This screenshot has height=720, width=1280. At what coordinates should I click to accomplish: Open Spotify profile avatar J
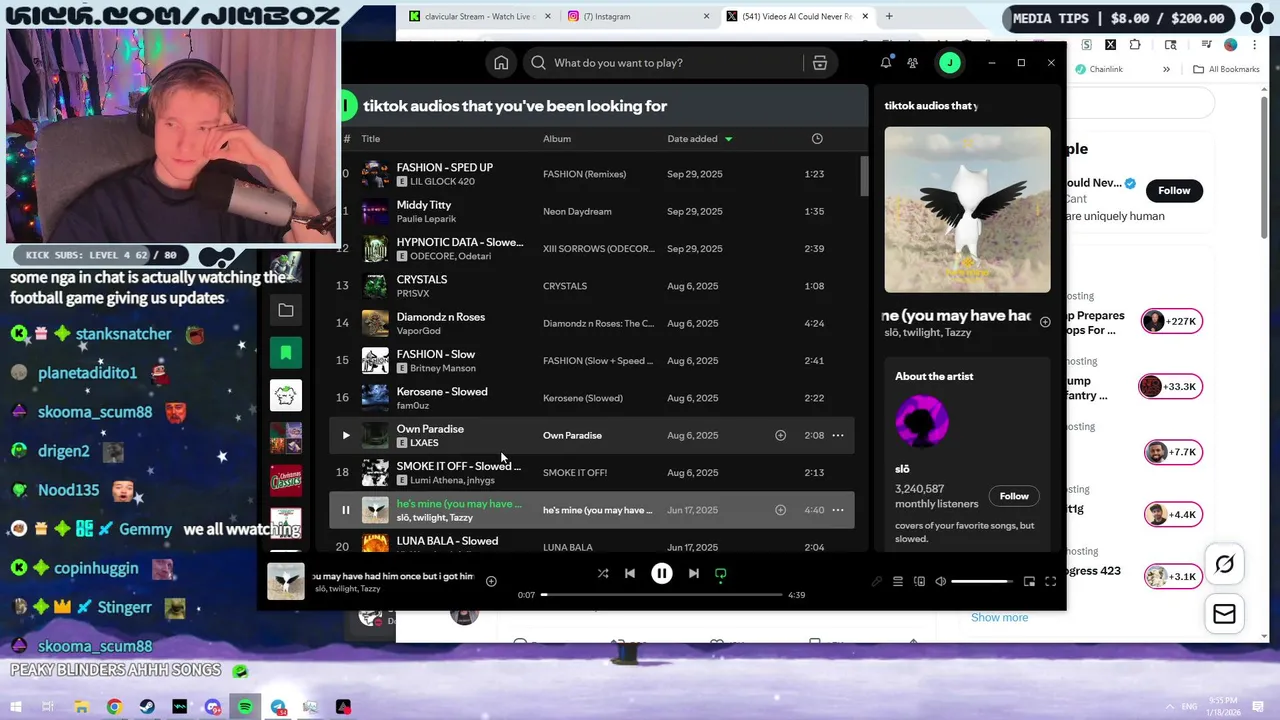[x=949, y=63]
